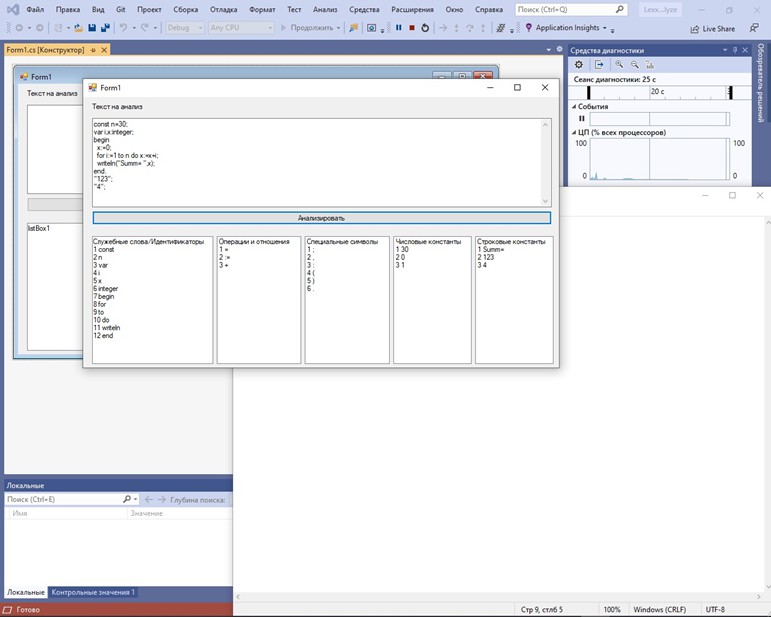This screenshot has width=771, height=617.
Task: Click the pin icon on the Form1.cs tab
Action: (x=93, y=50)
